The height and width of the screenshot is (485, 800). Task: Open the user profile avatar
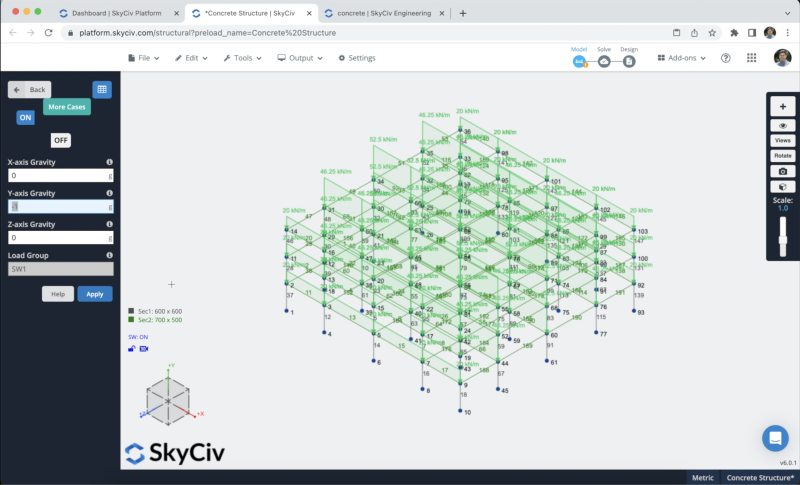(782, 58)
